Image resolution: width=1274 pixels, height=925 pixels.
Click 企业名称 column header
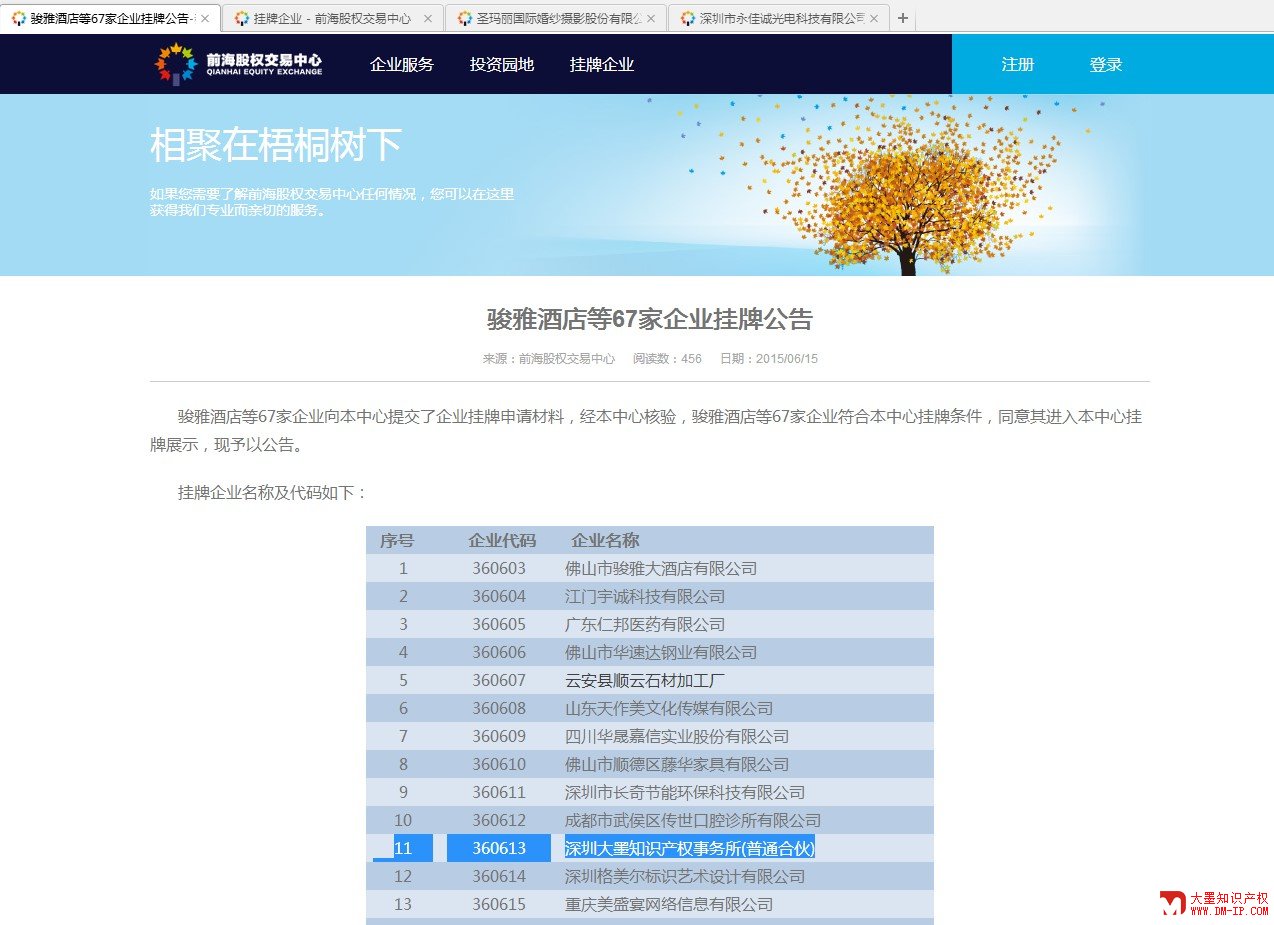[x=605, y=541]
